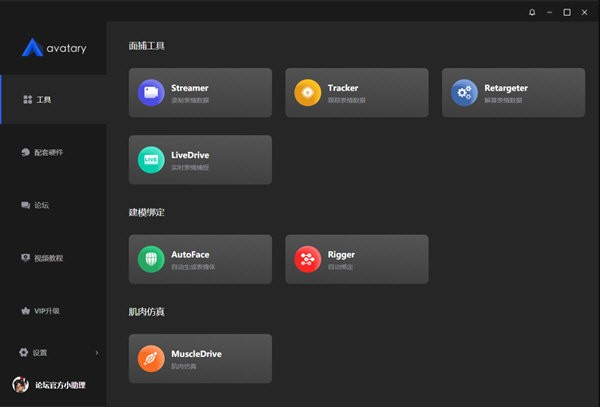Image resolution: width=600 pixels, height=407 pixels.
Task: Minimize the avatary window
Action: click(x=550, y=12)
